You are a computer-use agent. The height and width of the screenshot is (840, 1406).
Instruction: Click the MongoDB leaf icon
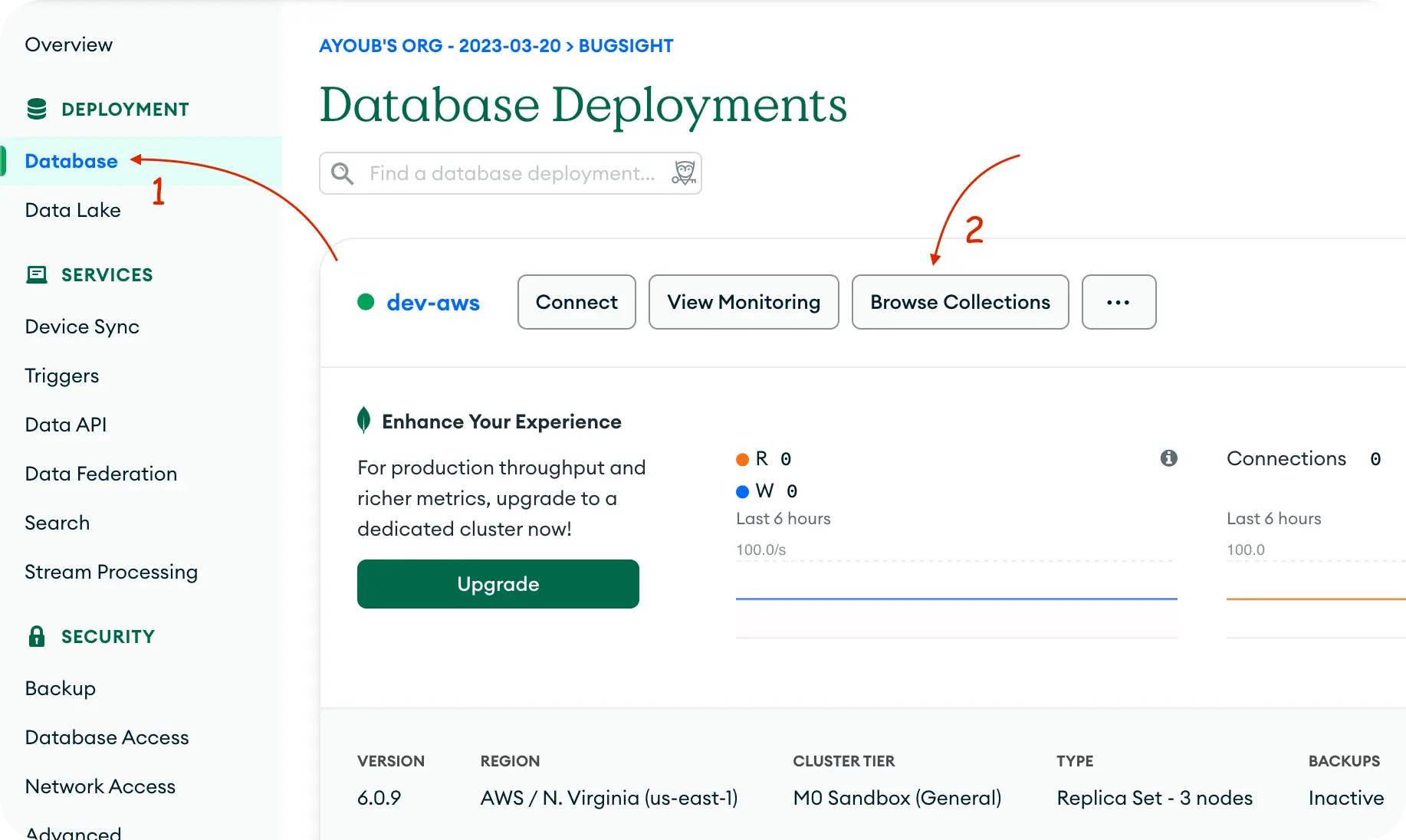coord(364,421)
